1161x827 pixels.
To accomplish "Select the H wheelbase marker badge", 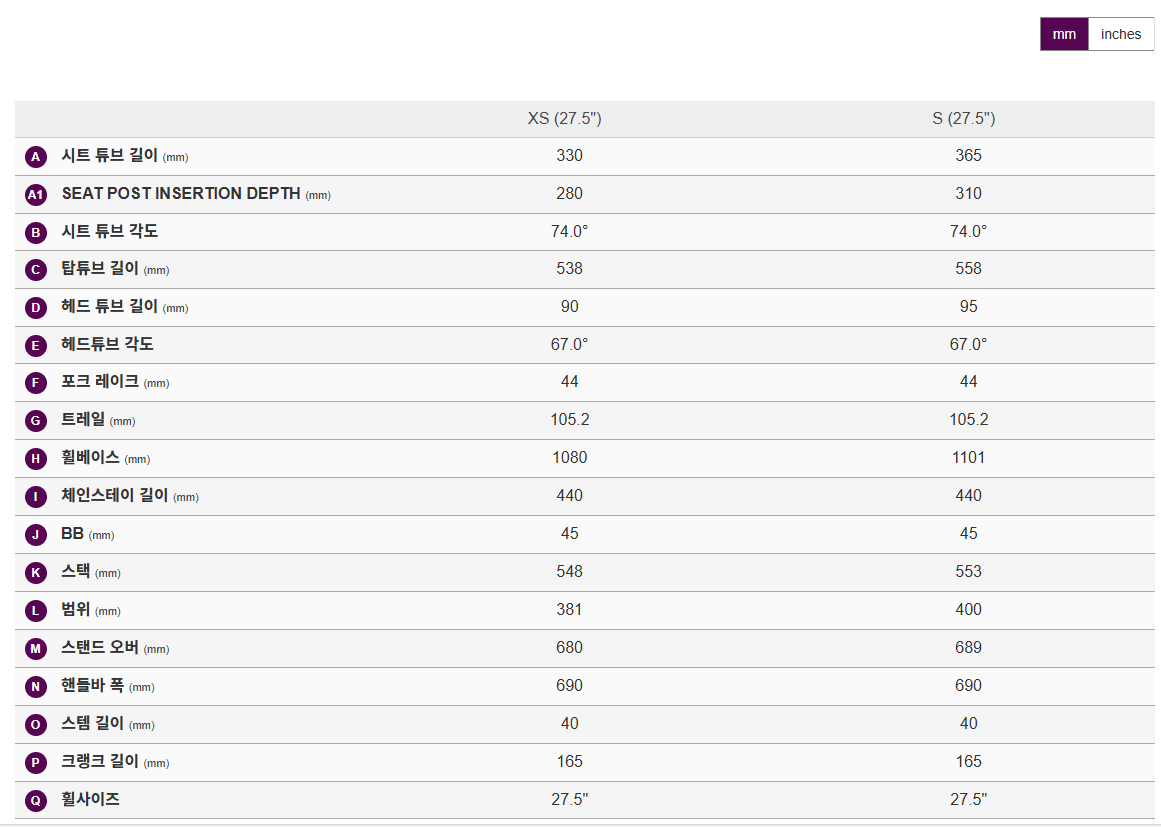I will (36, 459).
